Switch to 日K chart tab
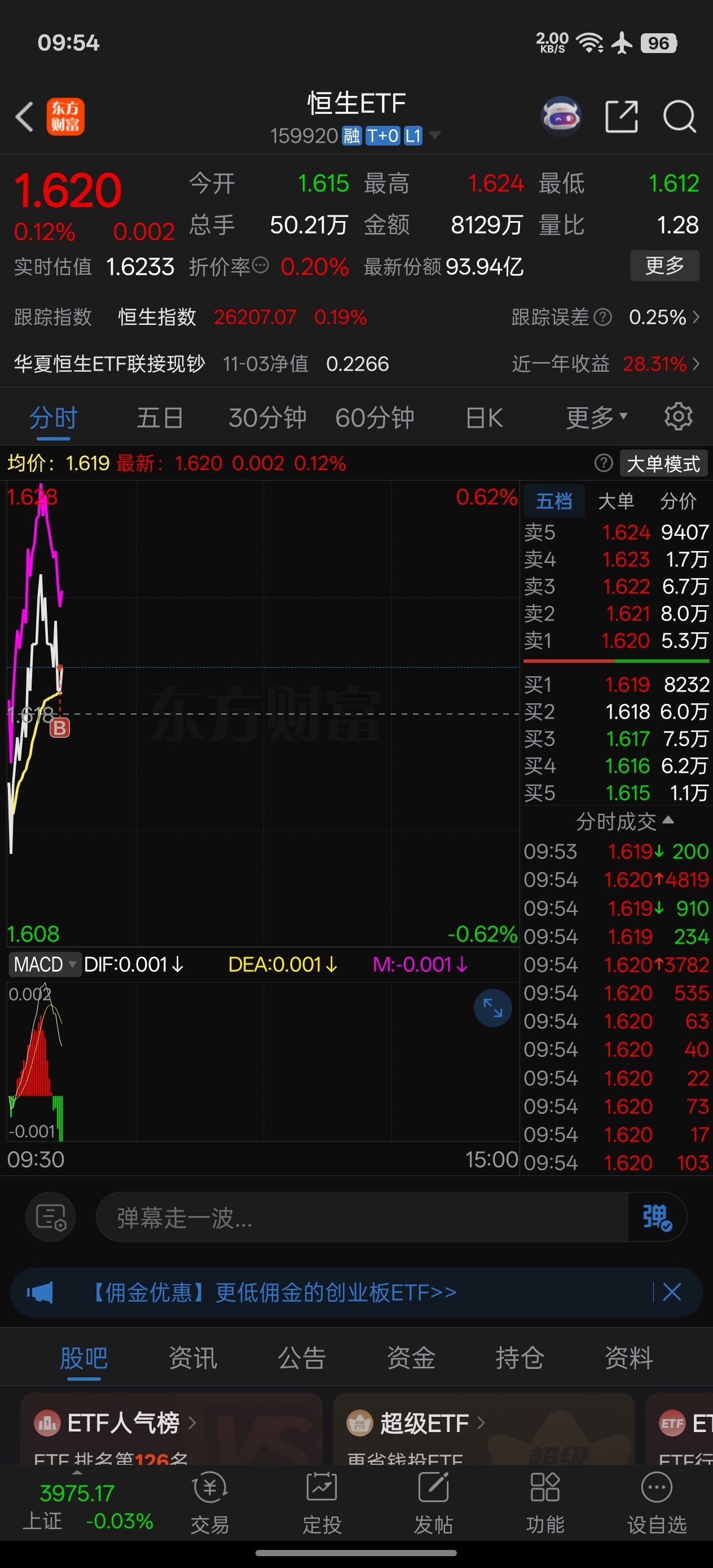Viewport: 713px width, 1568px height. 484,418
